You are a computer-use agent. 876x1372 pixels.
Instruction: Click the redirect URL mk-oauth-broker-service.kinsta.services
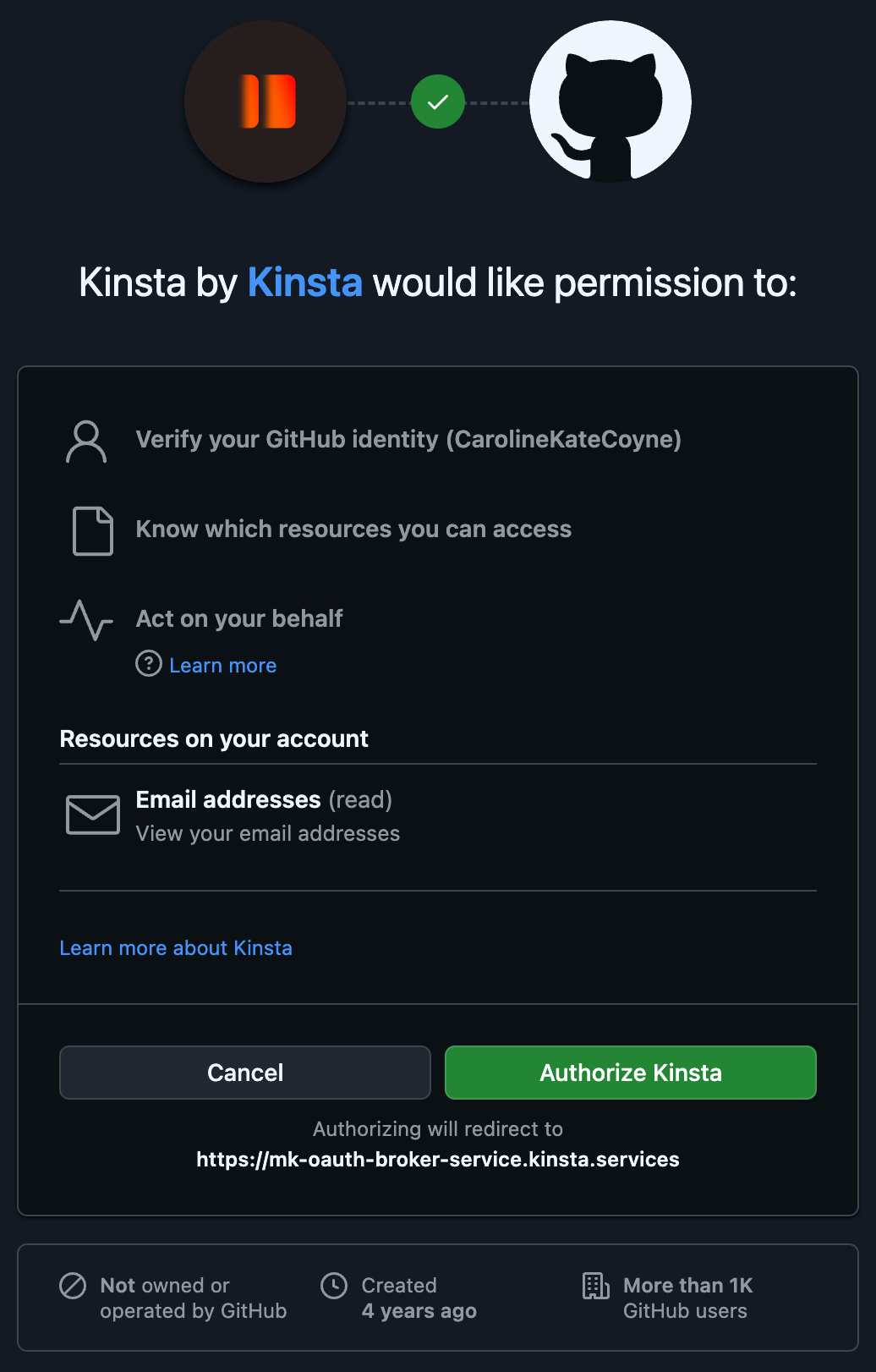(x=437, y=1160)
